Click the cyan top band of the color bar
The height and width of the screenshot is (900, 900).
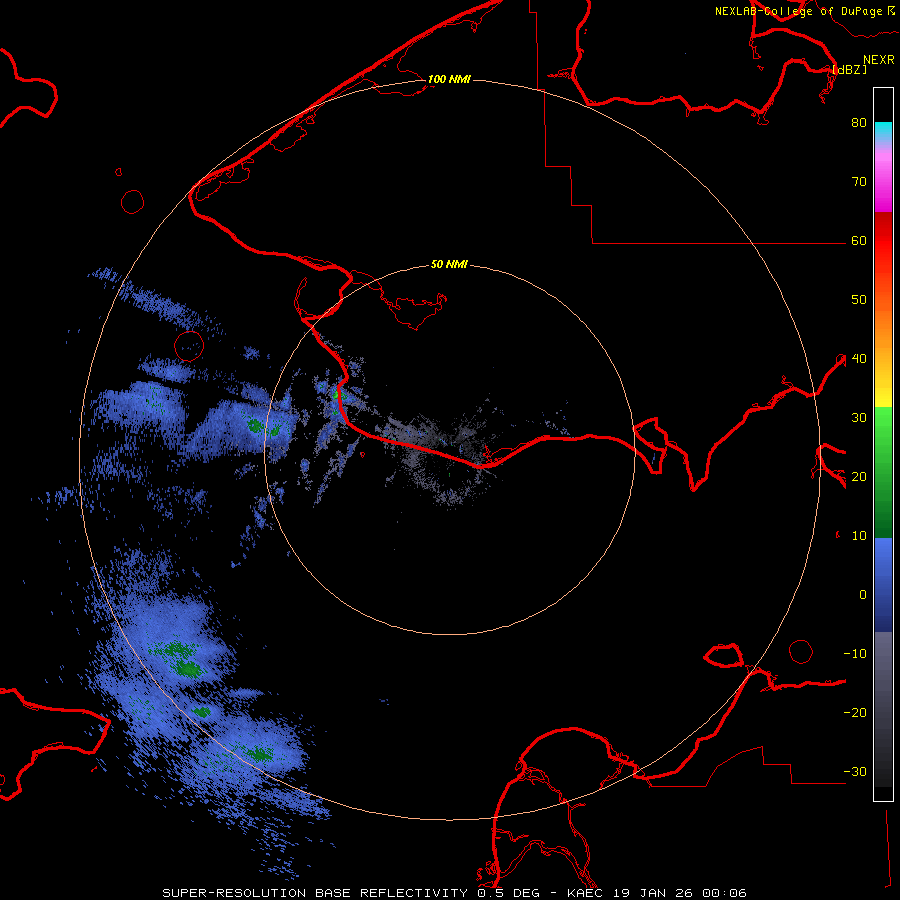(883, 131)
